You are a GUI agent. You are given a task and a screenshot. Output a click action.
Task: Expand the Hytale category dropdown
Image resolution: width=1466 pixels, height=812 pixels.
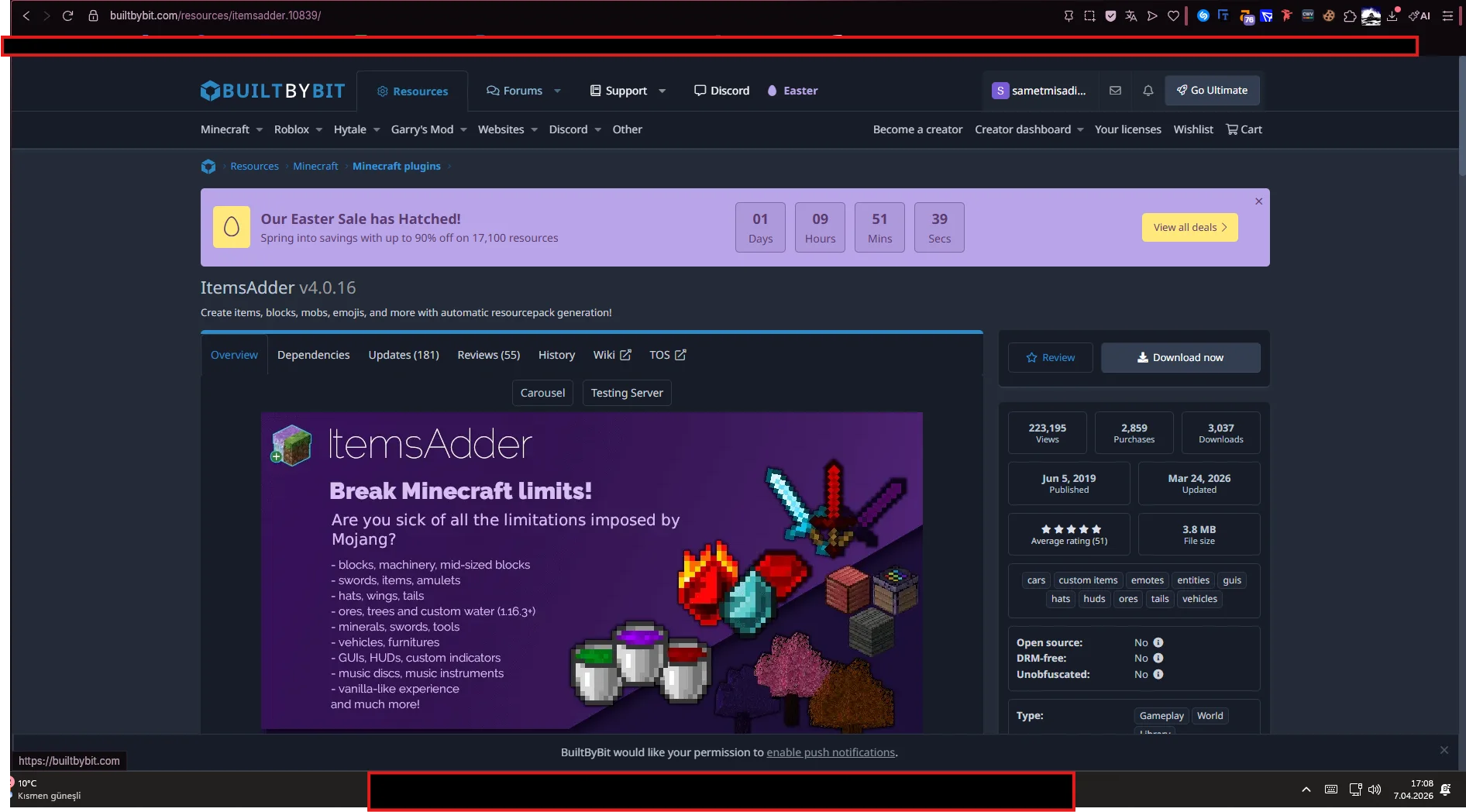pos(376,130)
